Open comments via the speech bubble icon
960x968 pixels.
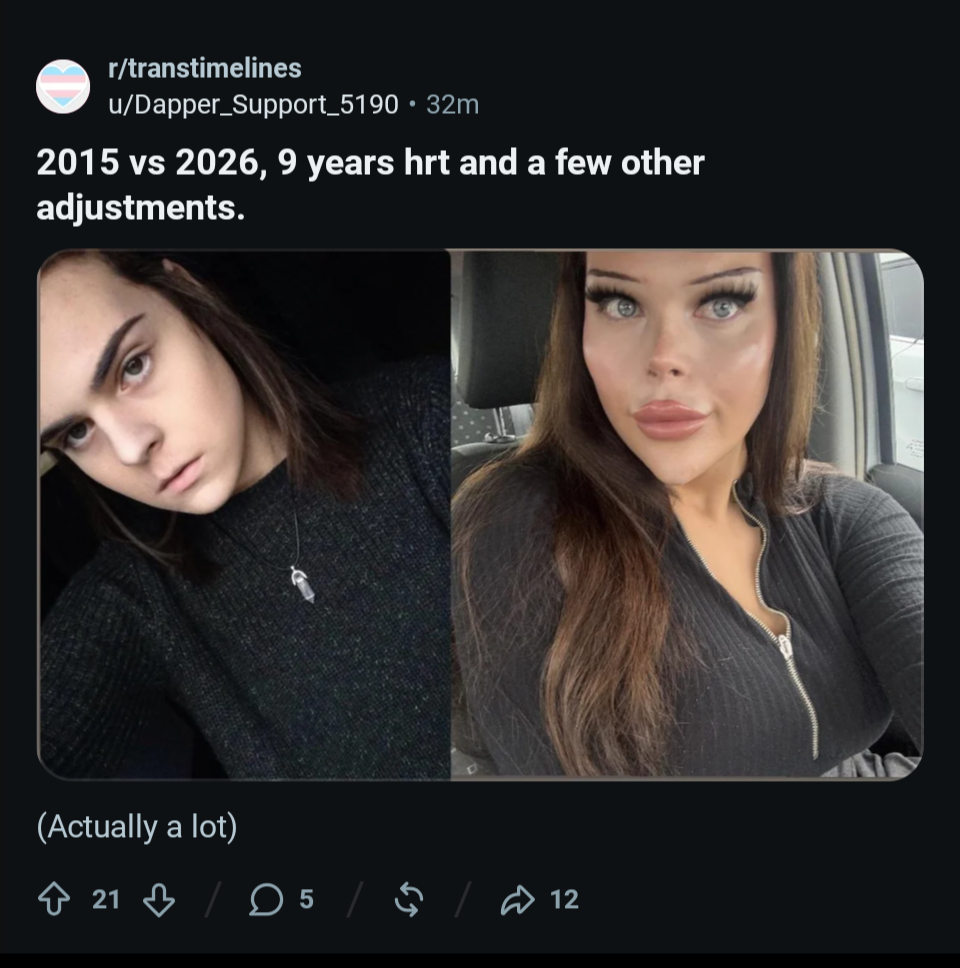coord(266,899)
